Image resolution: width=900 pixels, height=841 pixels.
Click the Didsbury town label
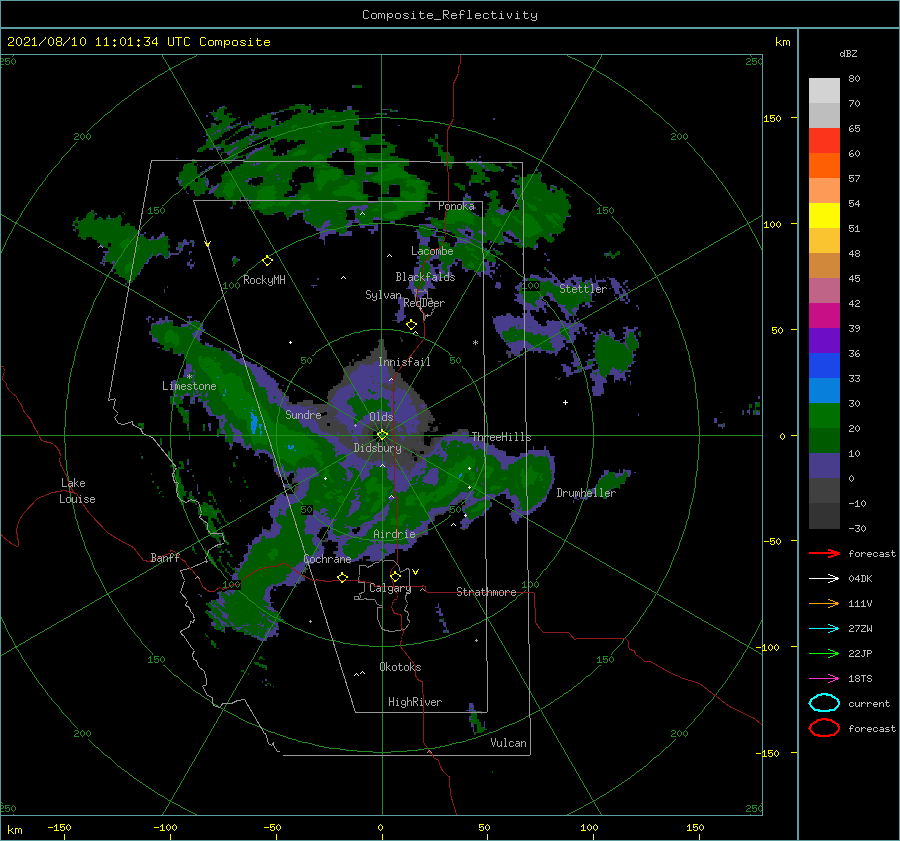click(x=377, y=448)
